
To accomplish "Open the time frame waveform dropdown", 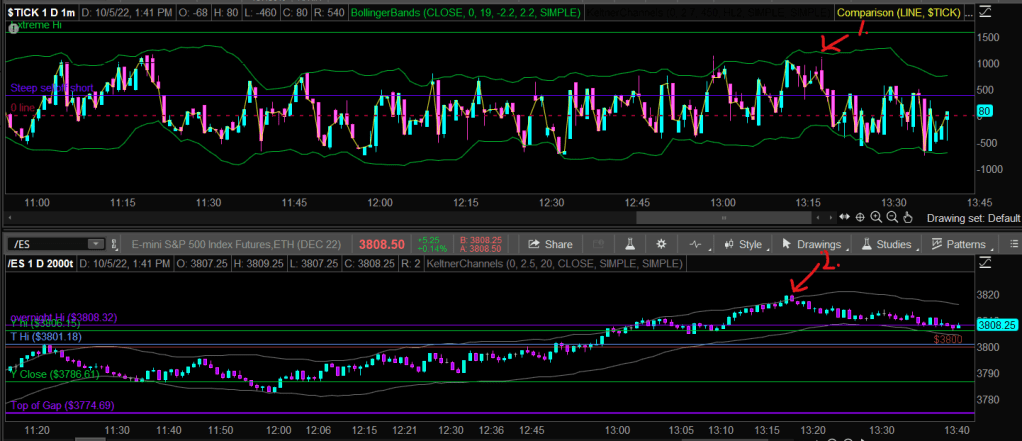I will 696,244.
